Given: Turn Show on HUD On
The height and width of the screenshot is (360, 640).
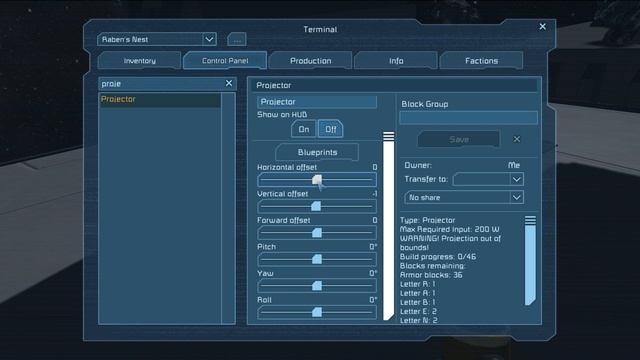Looking at the screenshot, I should (x=303, y=129).
